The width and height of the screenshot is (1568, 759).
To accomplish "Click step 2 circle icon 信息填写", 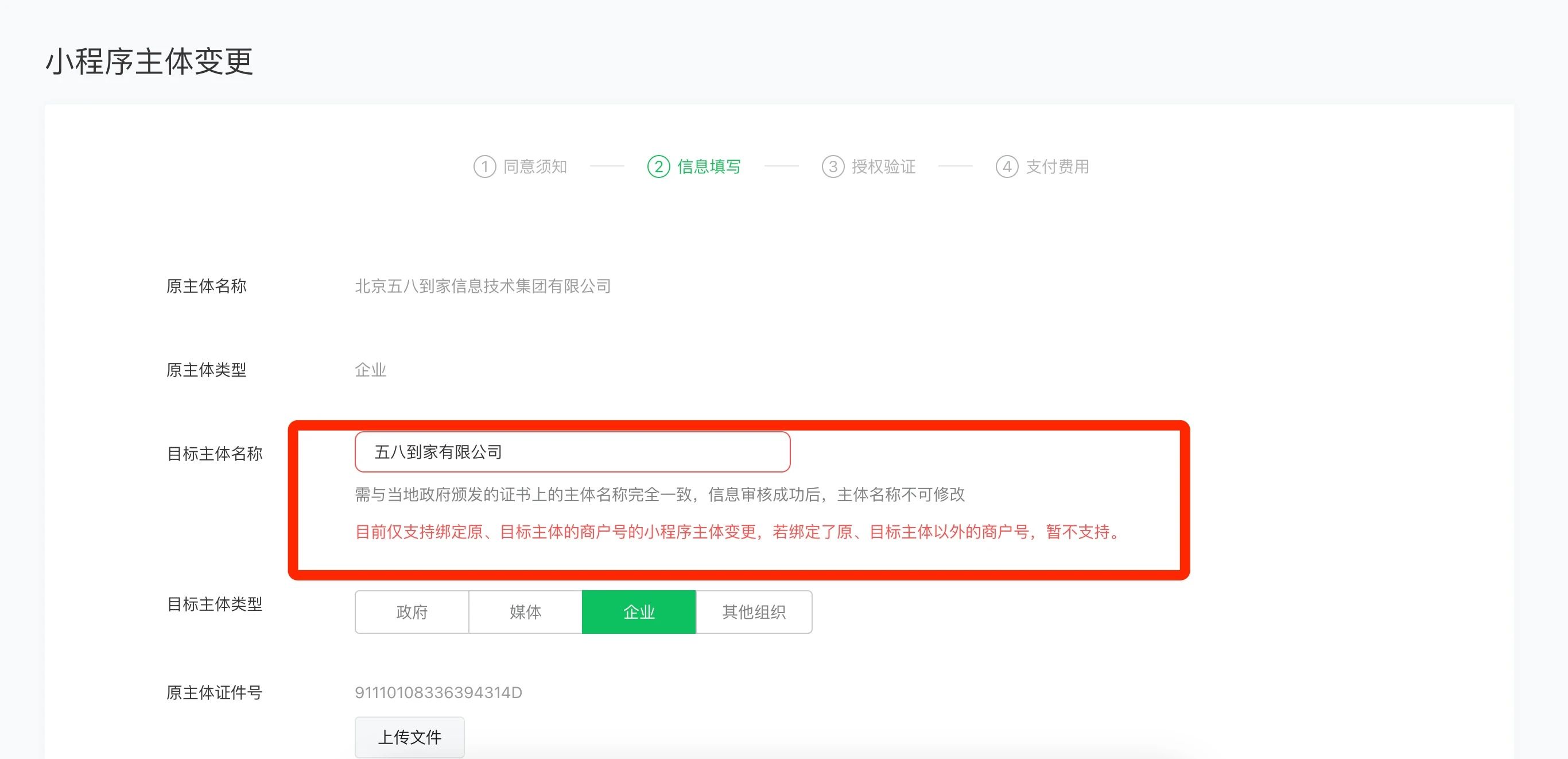I will point(659,166).
